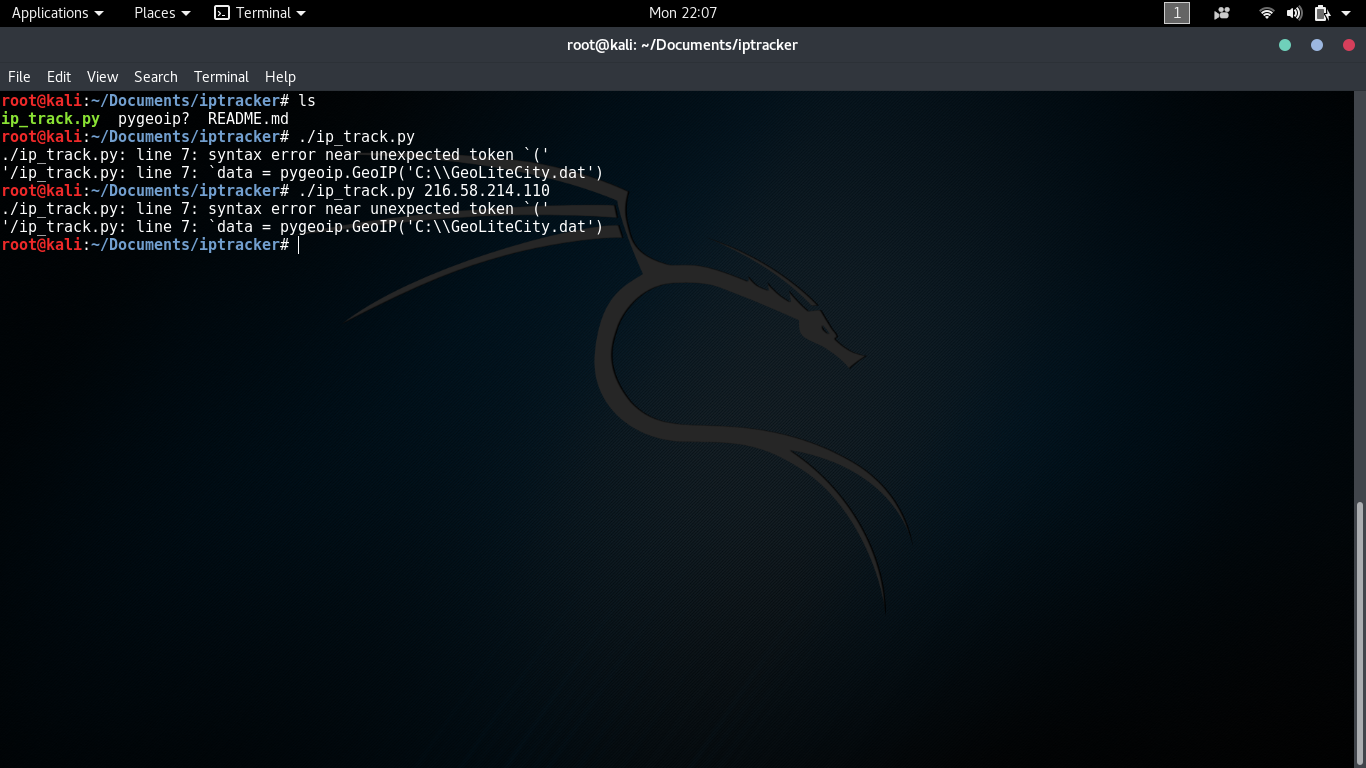Open the Terminal menu in menu bar

point(221,77)
